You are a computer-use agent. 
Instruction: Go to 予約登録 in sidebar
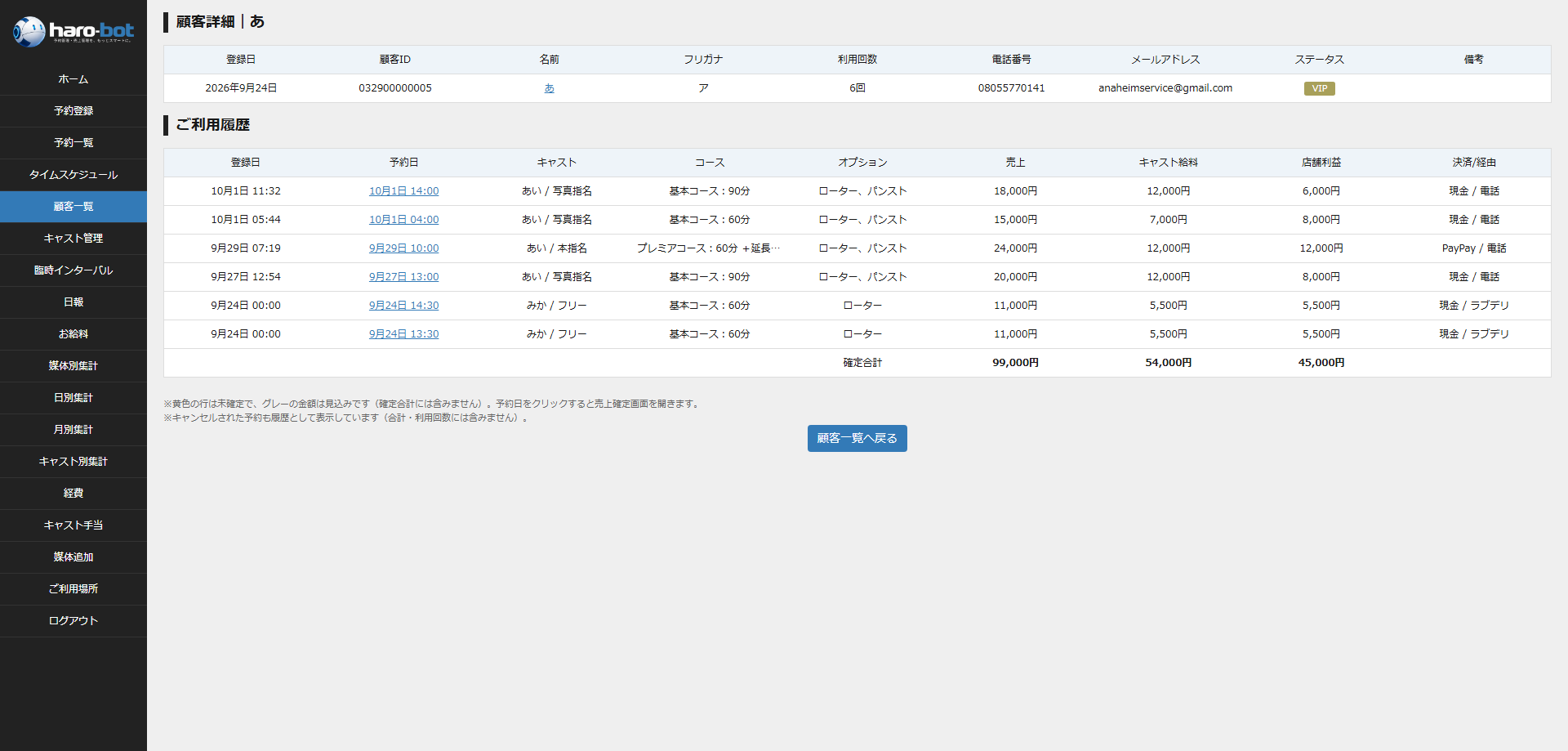click(73, 111)
